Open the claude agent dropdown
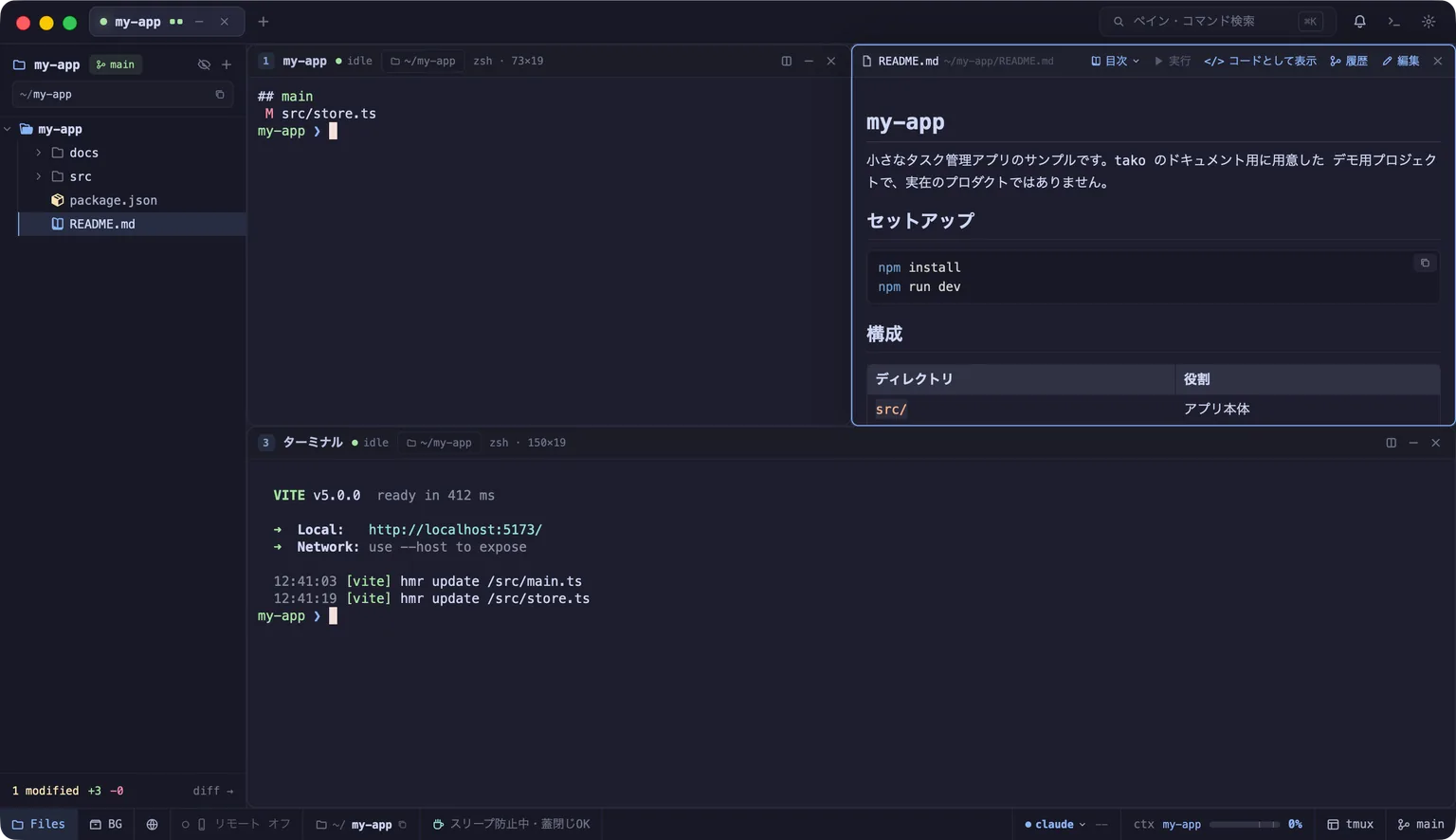 click(1055, 824)
